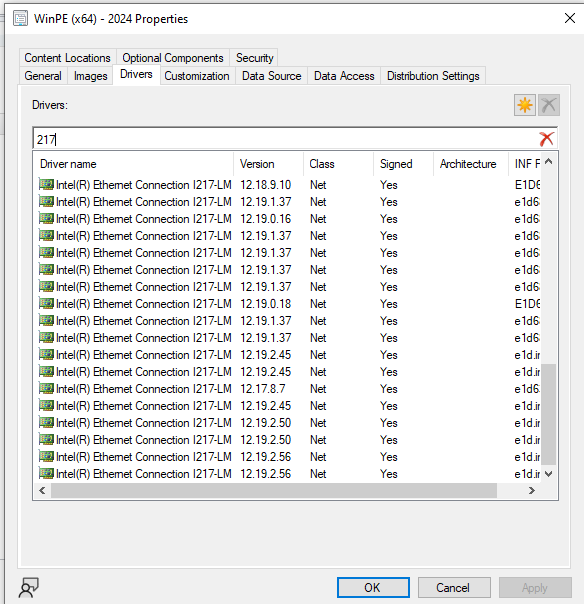Image resolution: width=584 pixels, height=604 pixels.
Task: Sort by the Version column header
Action: (268, 164)
